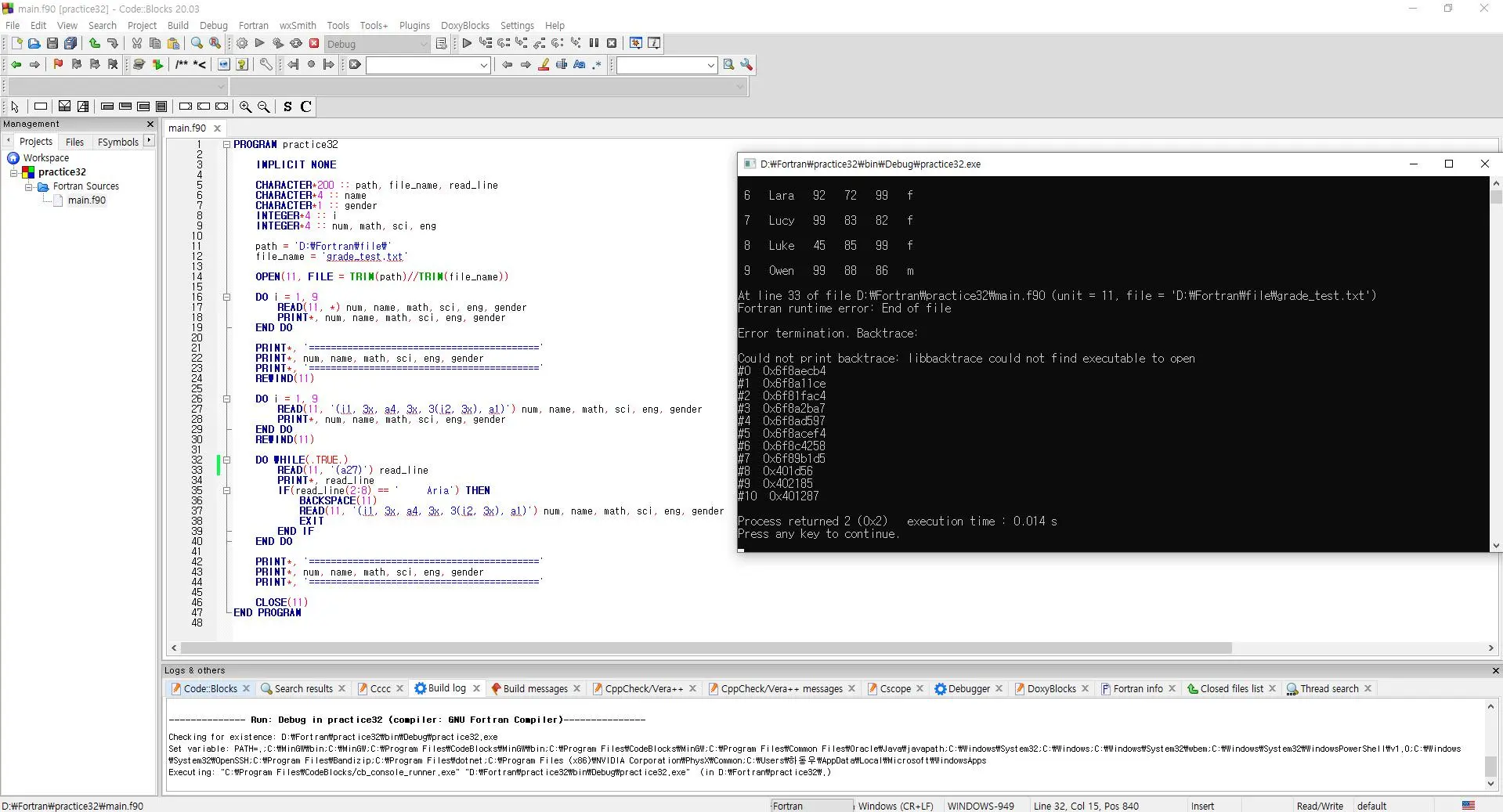Open the DoxyBlocks menu
Viewport: 1503px width, 812px height.
pyautogui.click(x=464, y=25)
